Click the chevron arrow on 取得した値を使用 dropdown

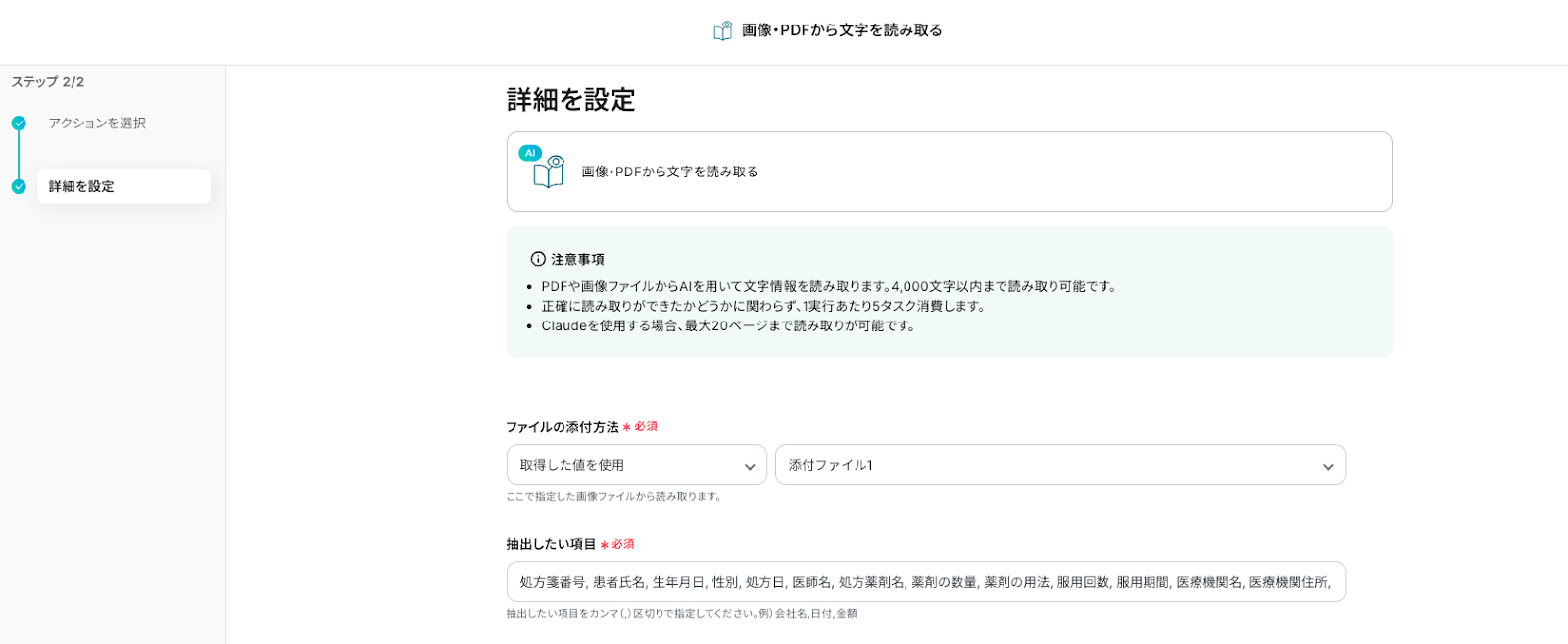750,467
